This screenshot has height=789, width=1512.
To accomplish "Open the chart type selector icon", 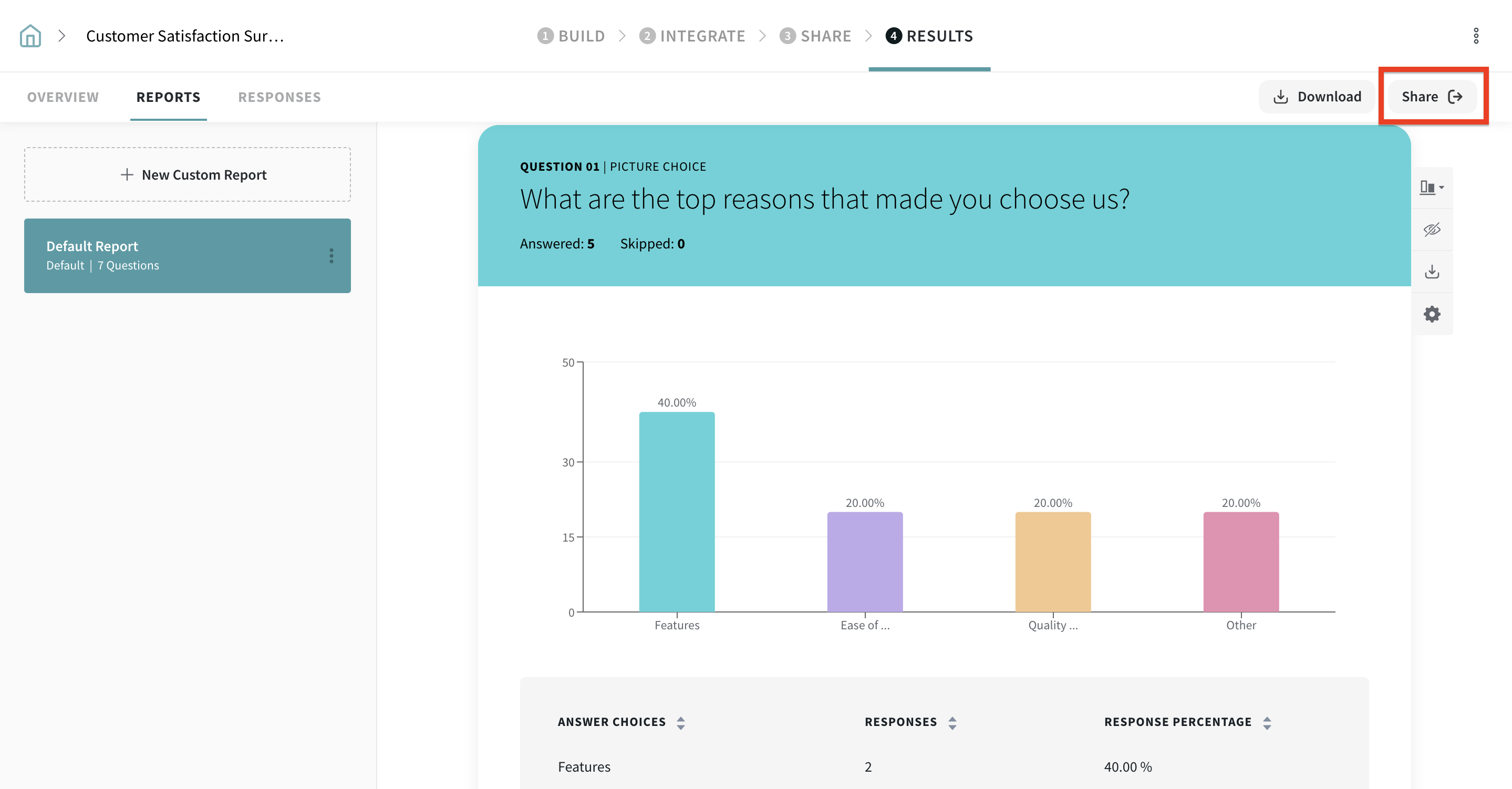I will click(x=1432, y=188).
